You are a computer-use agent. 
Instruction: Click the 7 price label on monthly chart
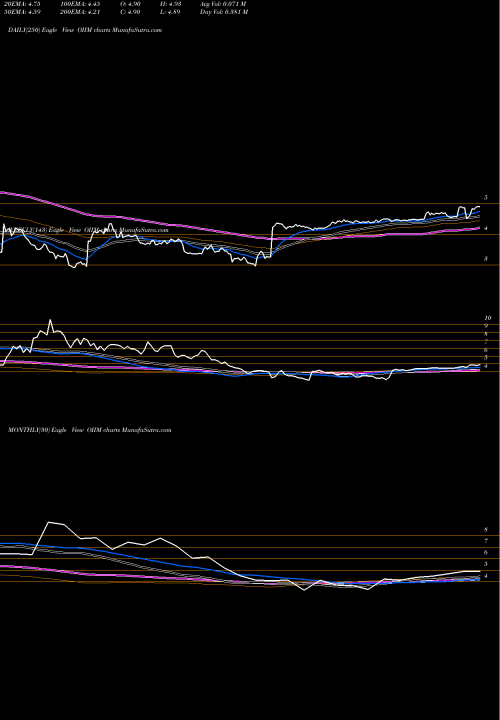(486, 541)
